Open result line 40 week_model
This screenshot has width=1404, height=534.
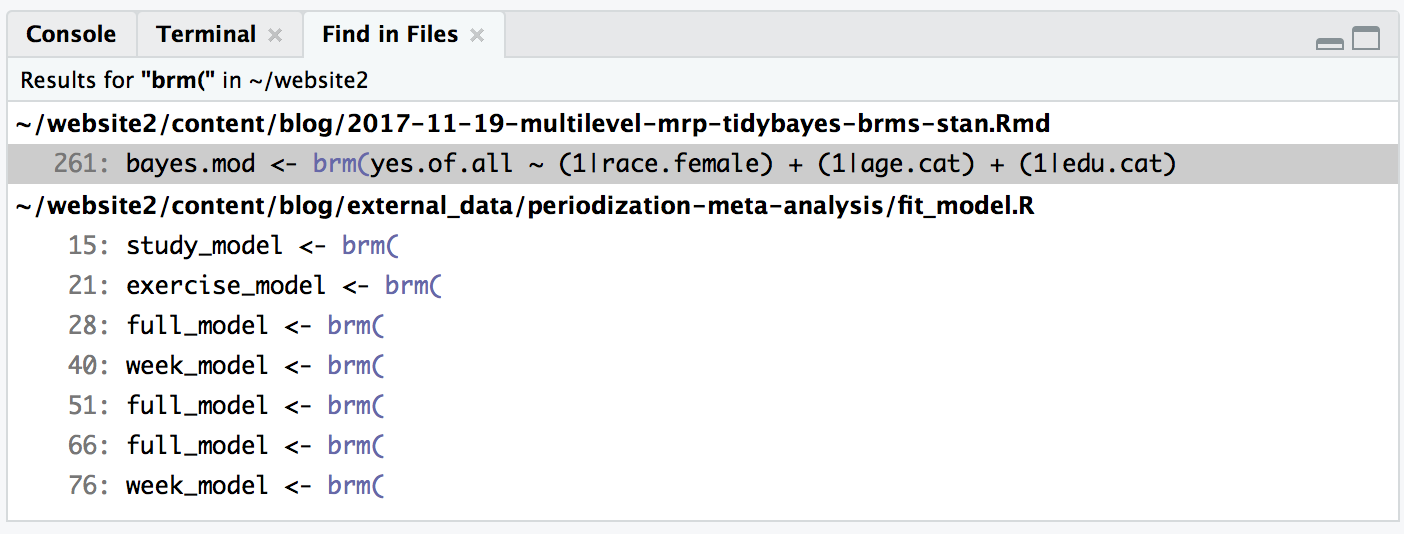702,365
